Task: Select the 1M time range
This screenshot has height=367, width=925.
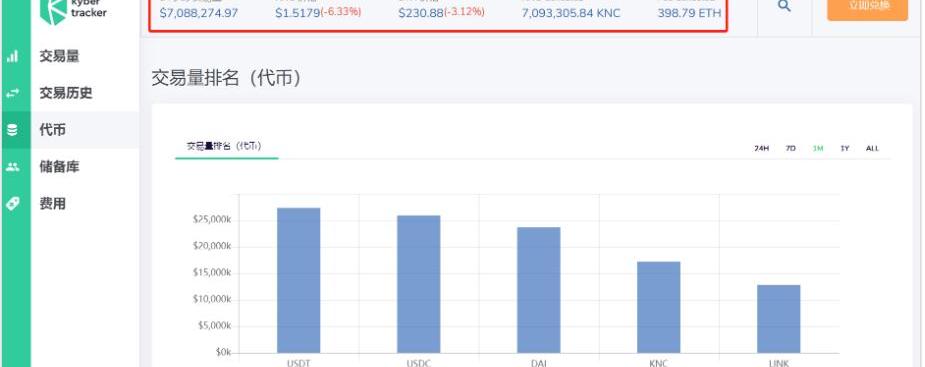Action: pos(818,148)
